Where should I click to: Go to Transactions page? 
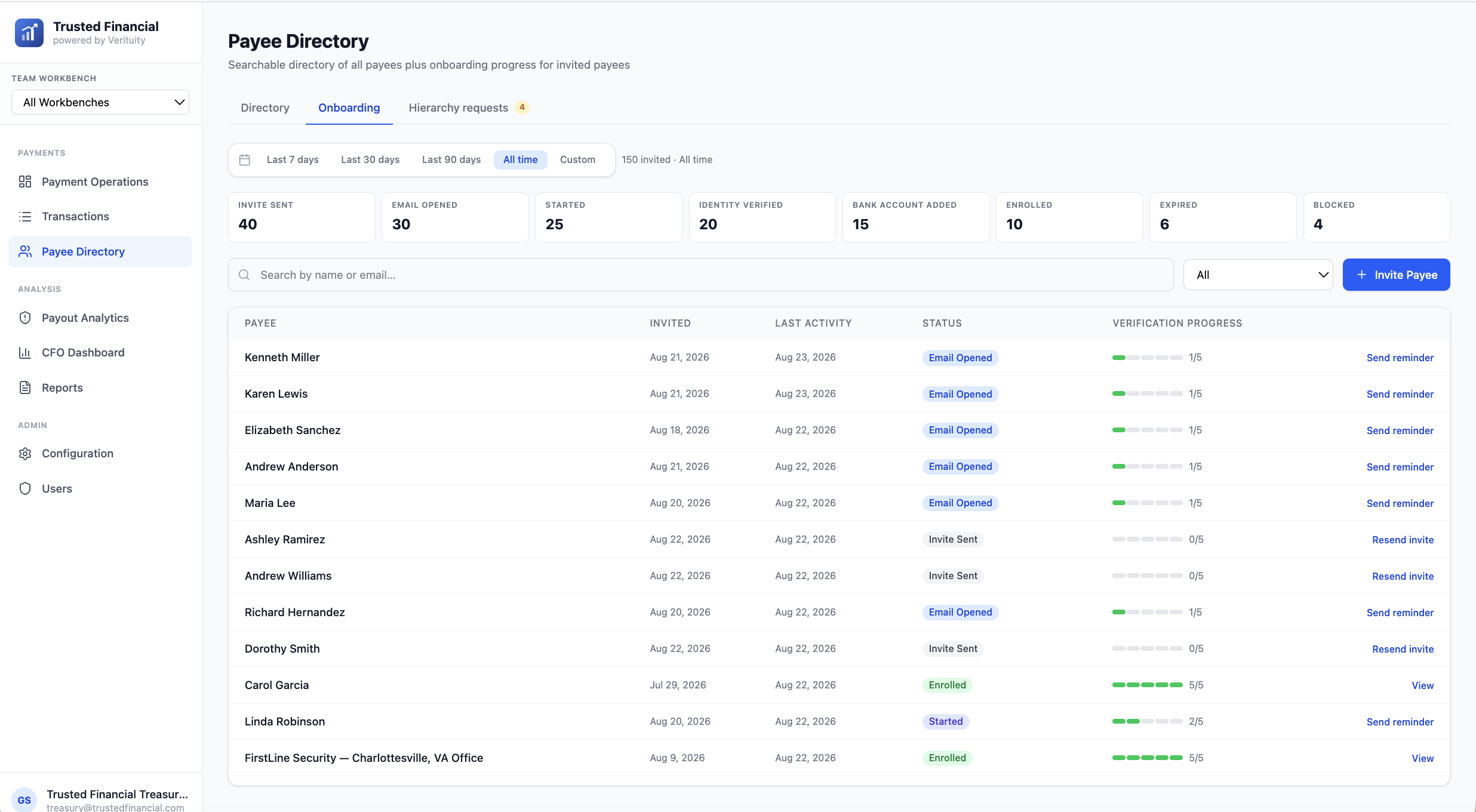coord(100,216)
